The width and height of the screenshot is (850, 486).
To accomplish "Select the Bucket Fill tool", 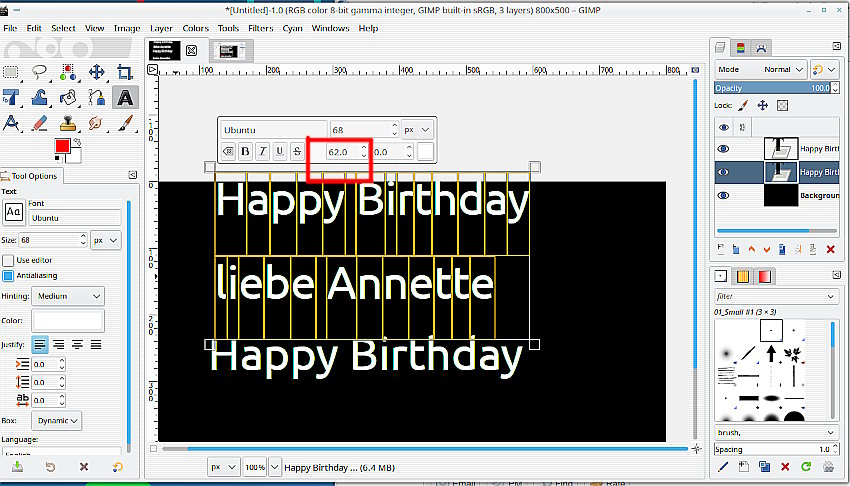I will coord(68,98).
